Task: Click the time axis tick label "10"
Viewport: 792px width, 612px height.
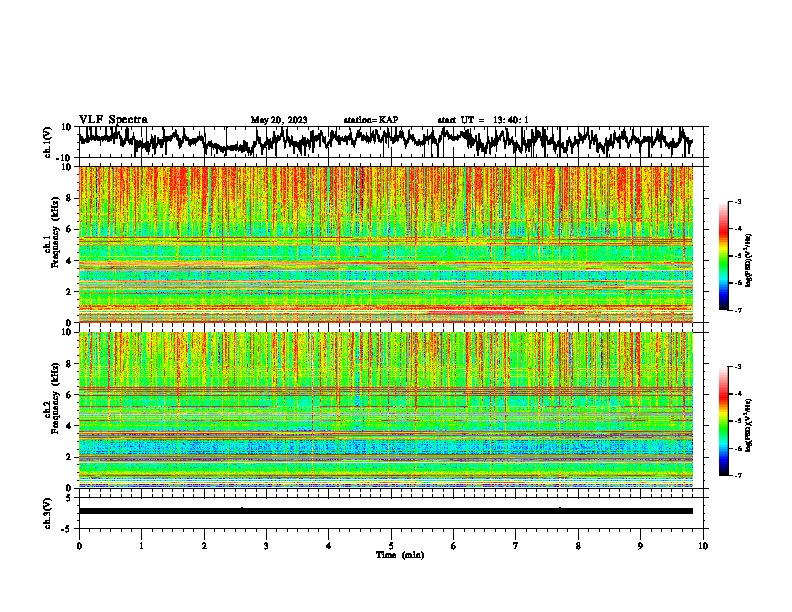Action: pos(703,546)
